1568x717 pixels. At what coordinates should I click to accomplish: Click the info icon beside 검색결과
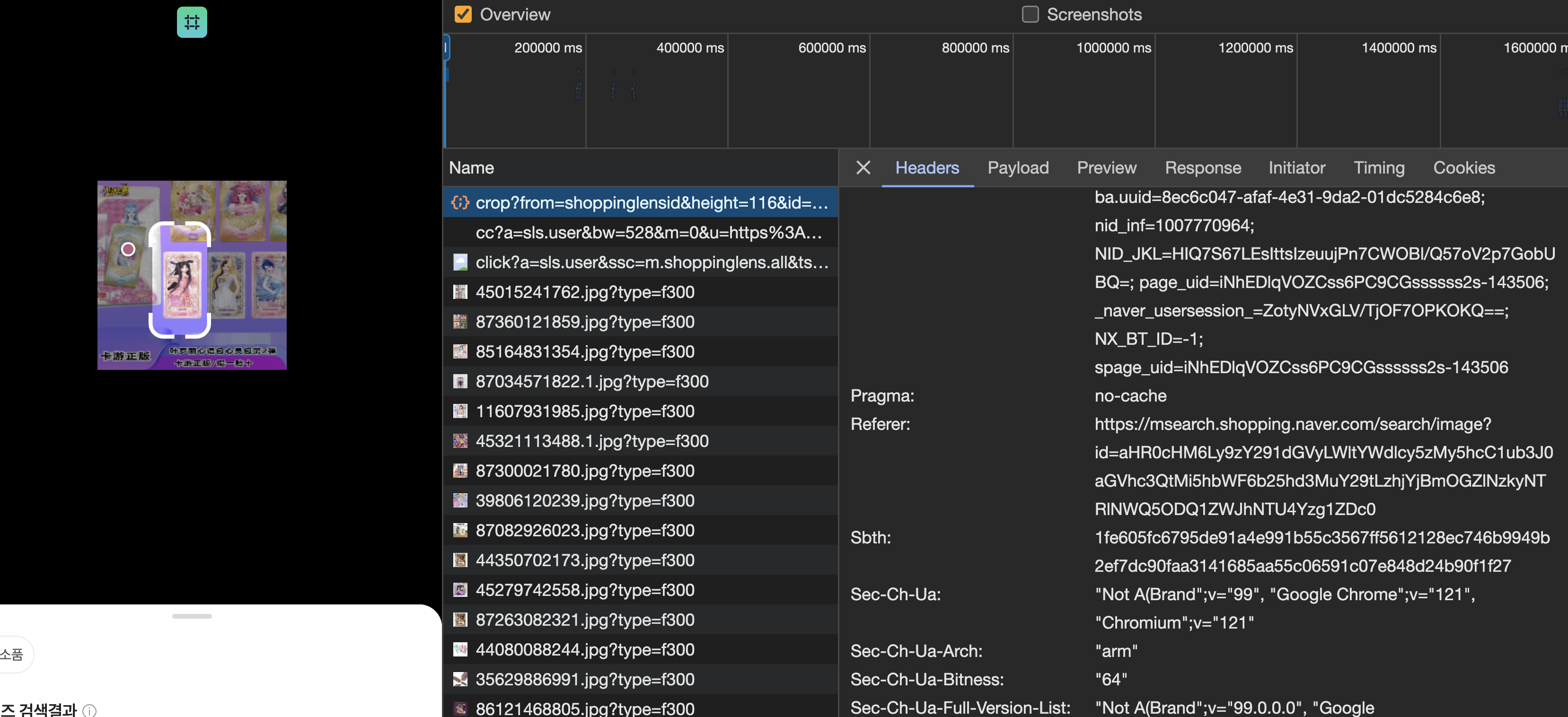(89, 710)
